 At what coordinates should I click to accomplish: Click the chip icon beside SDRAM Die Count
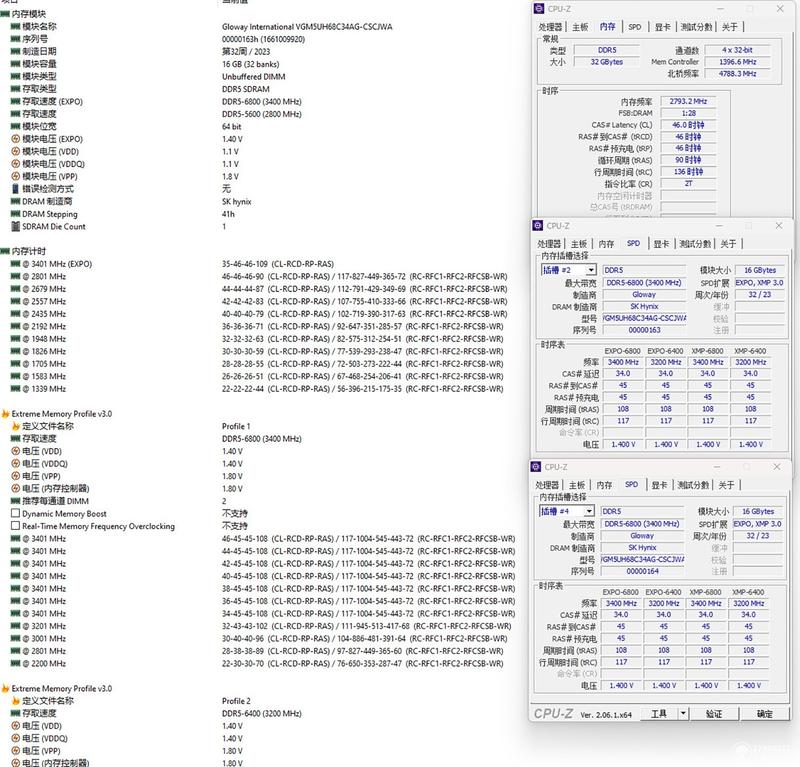click(x=15, y=227)
